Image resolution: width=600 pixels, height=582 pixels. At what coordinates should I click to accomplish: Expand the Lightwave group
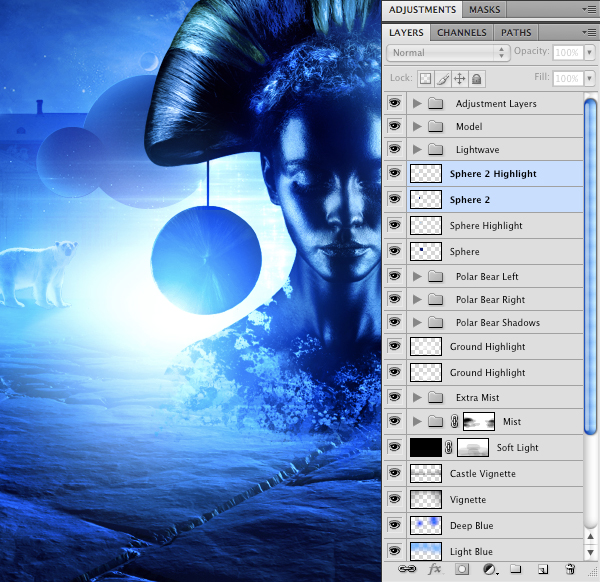point(417,149)
